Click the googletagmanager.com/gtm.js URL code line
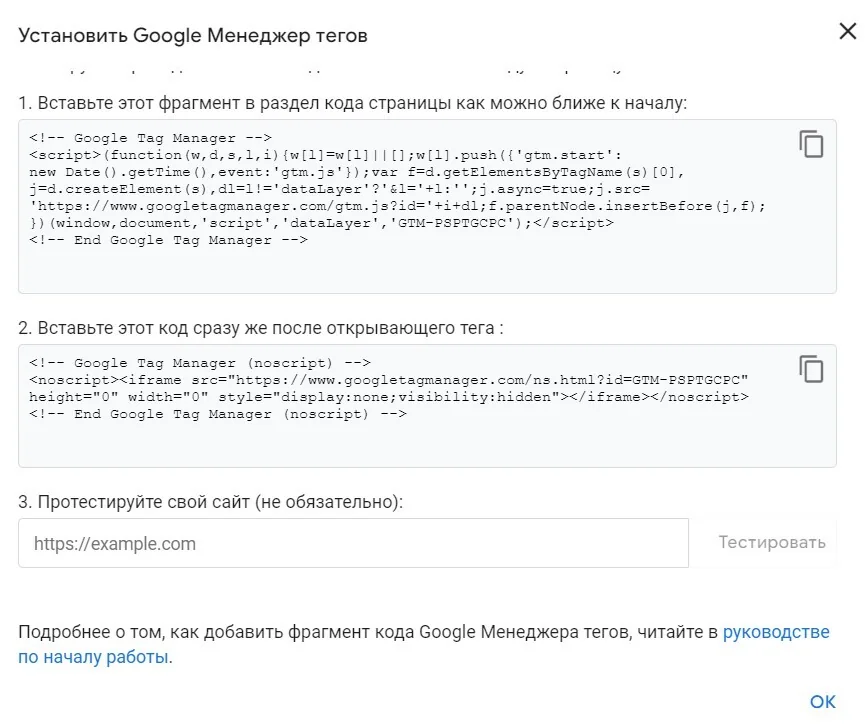The width and height of the screenshot is (865, 727). pyautogui.click(x=397, y=206)
